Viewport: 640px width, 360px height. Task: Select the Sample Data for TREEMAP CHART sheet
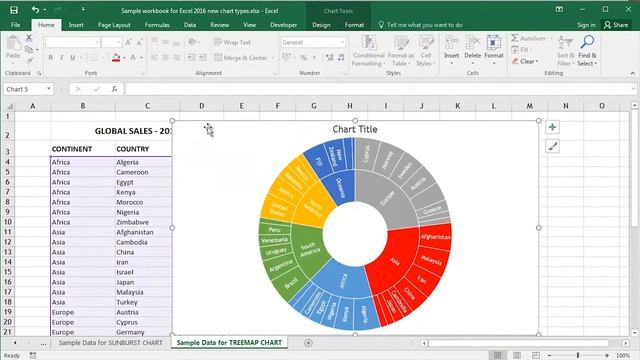(x=229, y=343)
